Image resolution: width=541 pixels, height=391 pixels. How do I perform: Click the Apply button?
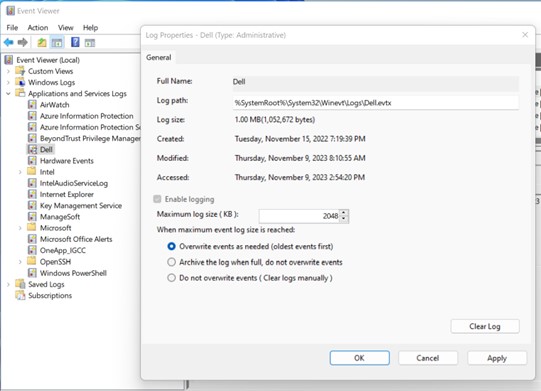(497, 358)
